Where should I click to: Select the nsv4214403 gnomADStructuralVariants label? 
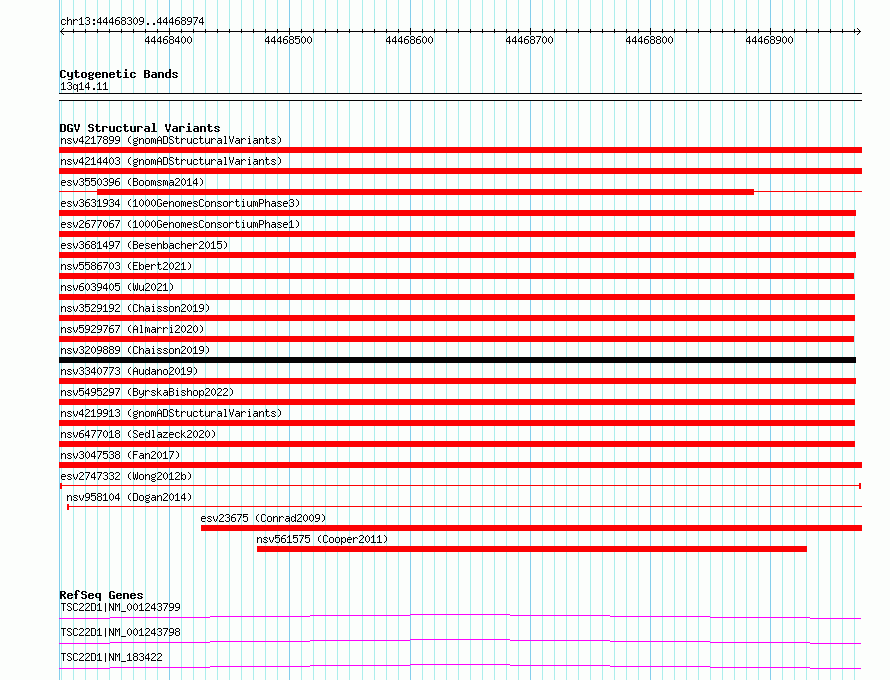tap(171, 161)
